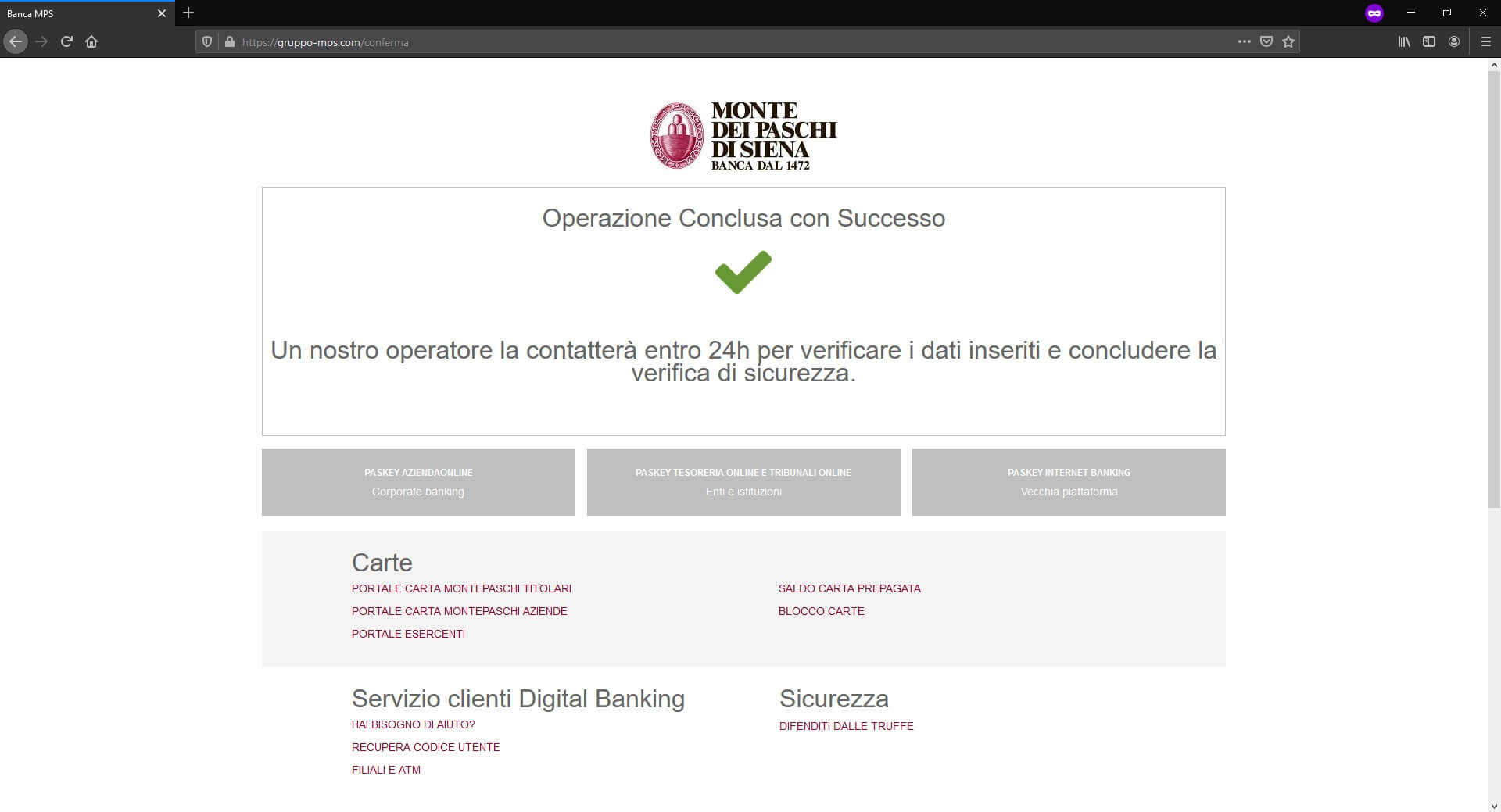Reload the current page
Image resolution: width=1501 pixels, height=812 pixels.
[x=66, y=41]
